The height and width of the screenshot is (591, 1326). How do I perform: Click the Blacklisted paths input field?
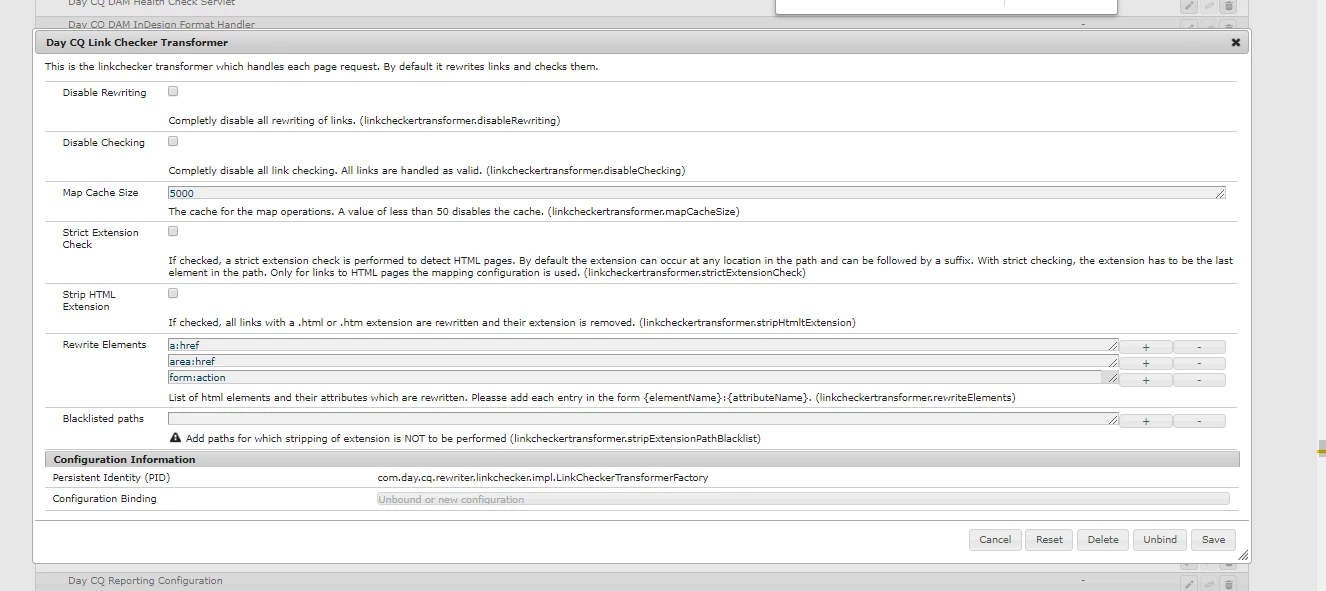point(643,419)
